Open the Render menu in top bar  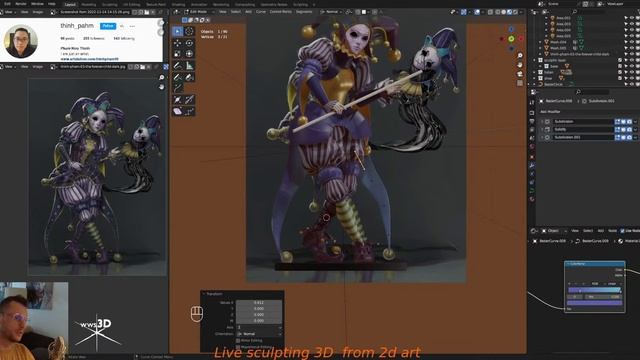click(21, 4)
